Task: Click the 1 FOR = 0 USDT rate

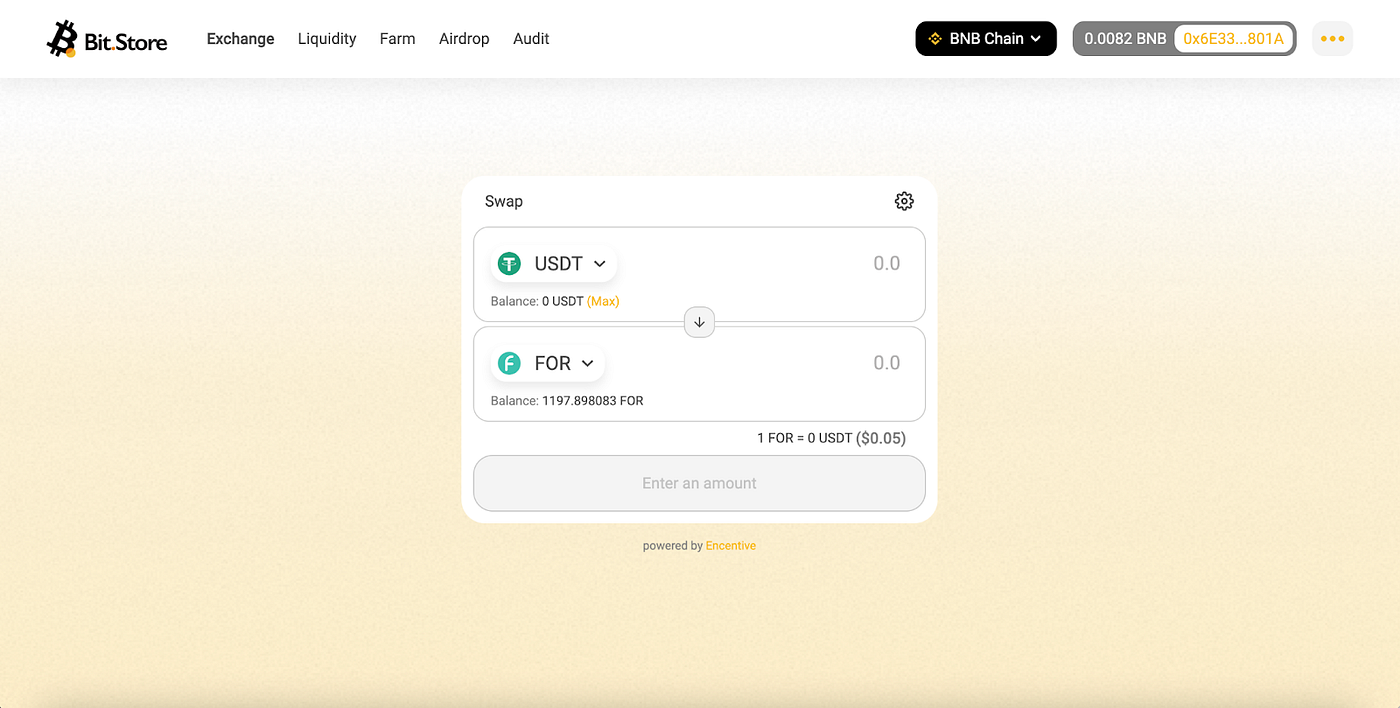Action: [x=805, y=438]
